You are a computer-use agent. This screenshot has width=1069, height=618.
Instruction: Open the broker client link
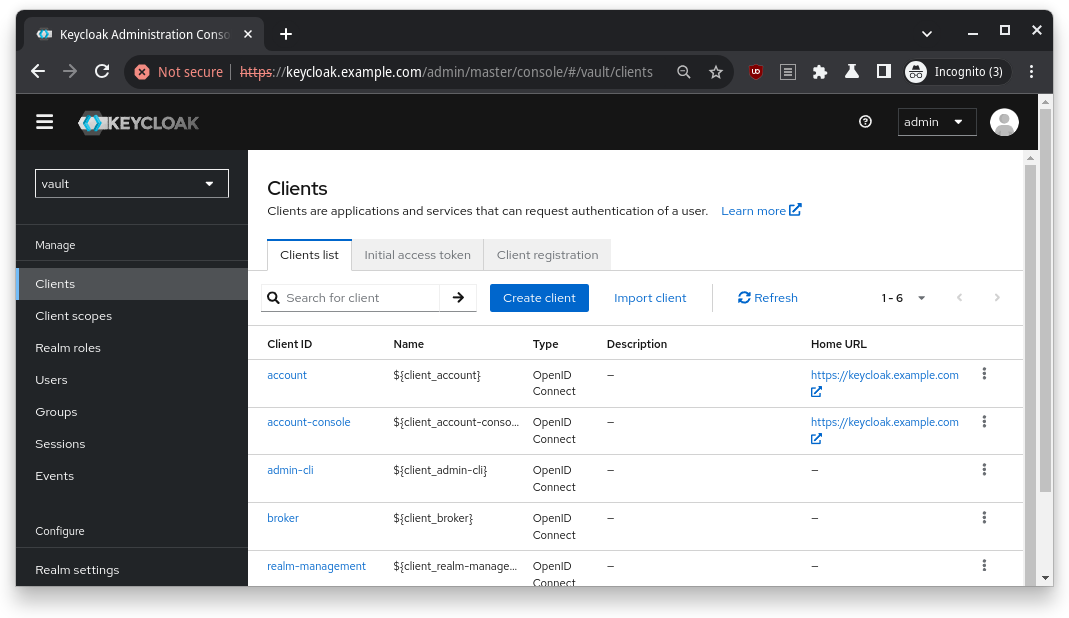(283, 518)
